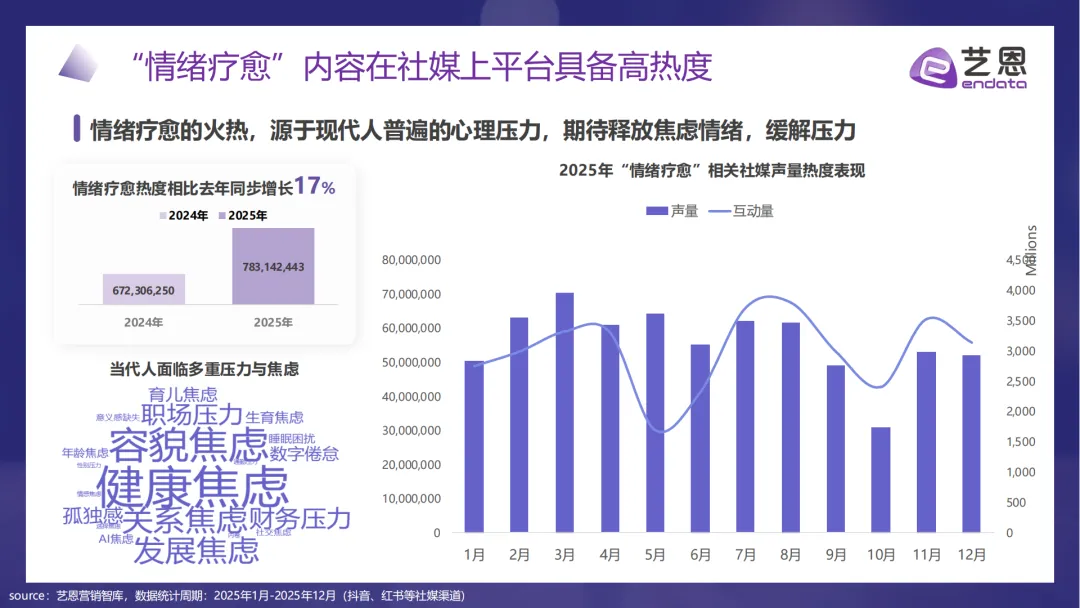Click the source footnote text
The height and width of the screenshot is (608, 1080).
click(237, 596)
